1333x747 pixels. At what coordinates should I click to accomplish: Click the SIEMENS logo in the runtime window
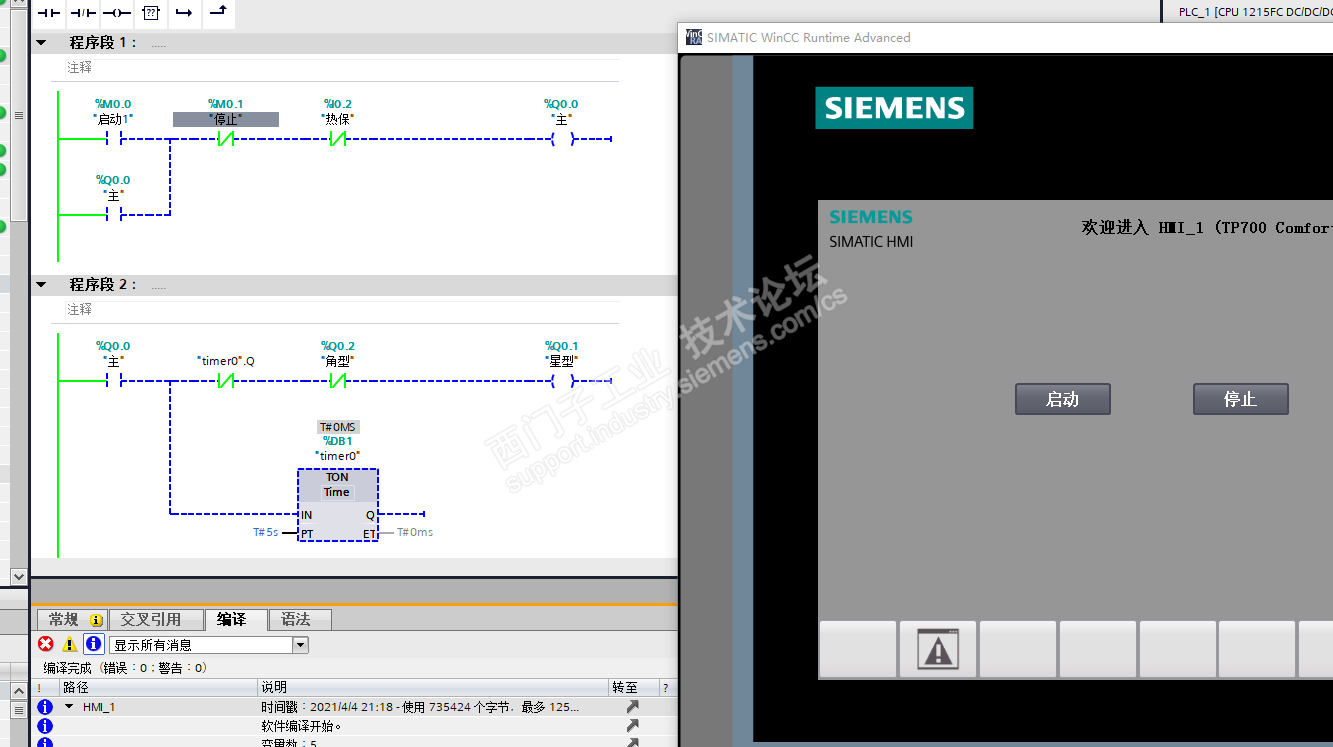[x=894, y=107]
